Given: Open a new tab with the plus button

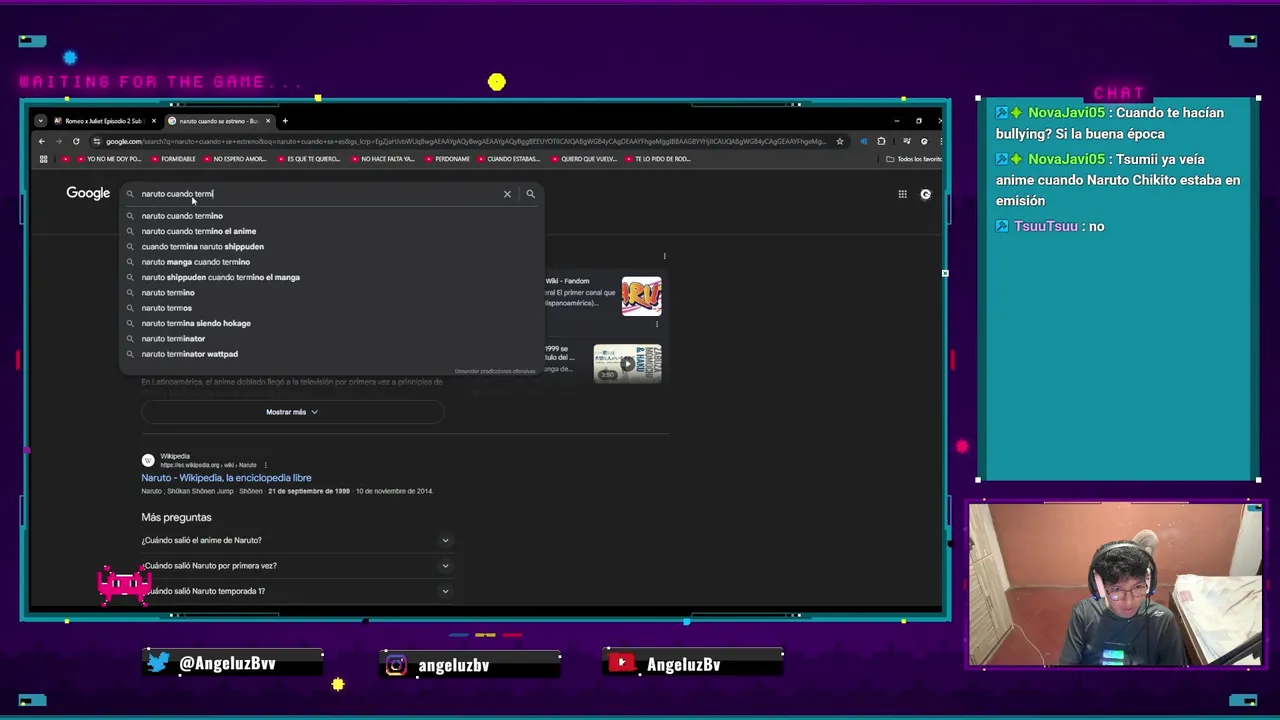Looking at the screenshot, I should tap(285, 121).
